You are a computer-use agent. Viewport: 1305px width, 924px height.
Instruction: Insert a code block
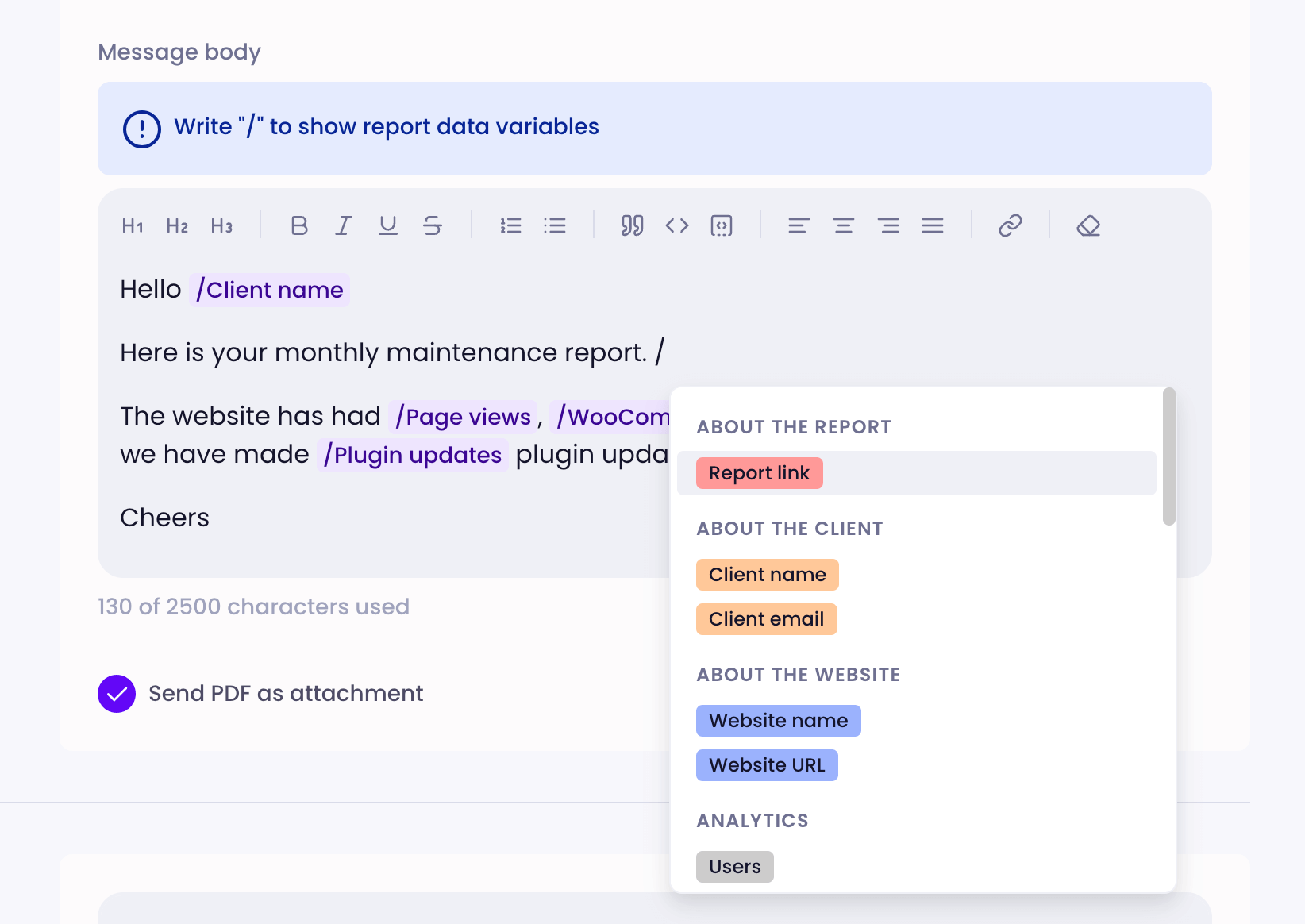(x=722, y=225)
